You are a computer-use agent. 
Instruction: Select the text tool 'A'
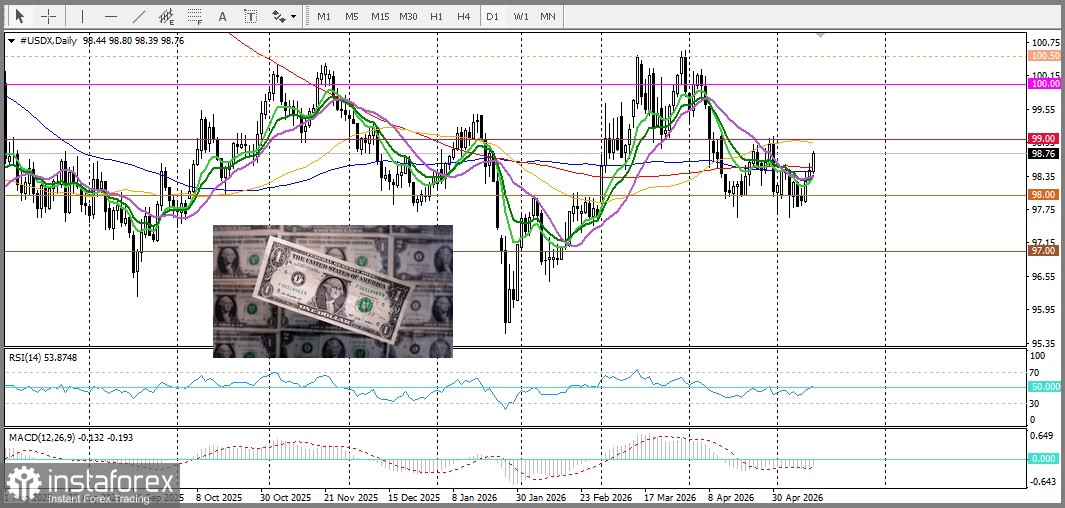(x=222, y=16)
